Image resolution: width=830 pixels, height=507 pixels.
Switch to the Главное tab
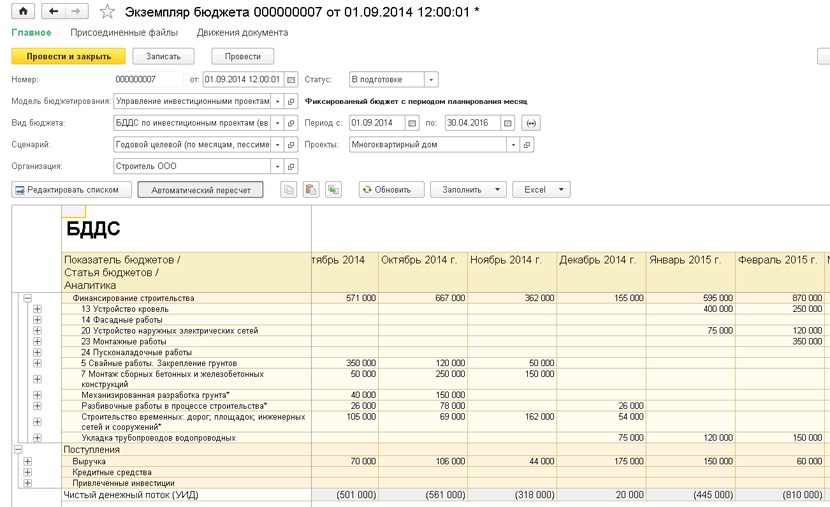click(x=31, y=32)
